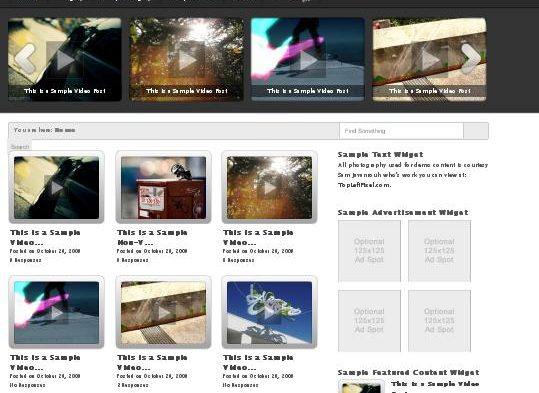
Task: Click the play icon on the blue-sky graffiti thumbnail
Action: (269, 313)
